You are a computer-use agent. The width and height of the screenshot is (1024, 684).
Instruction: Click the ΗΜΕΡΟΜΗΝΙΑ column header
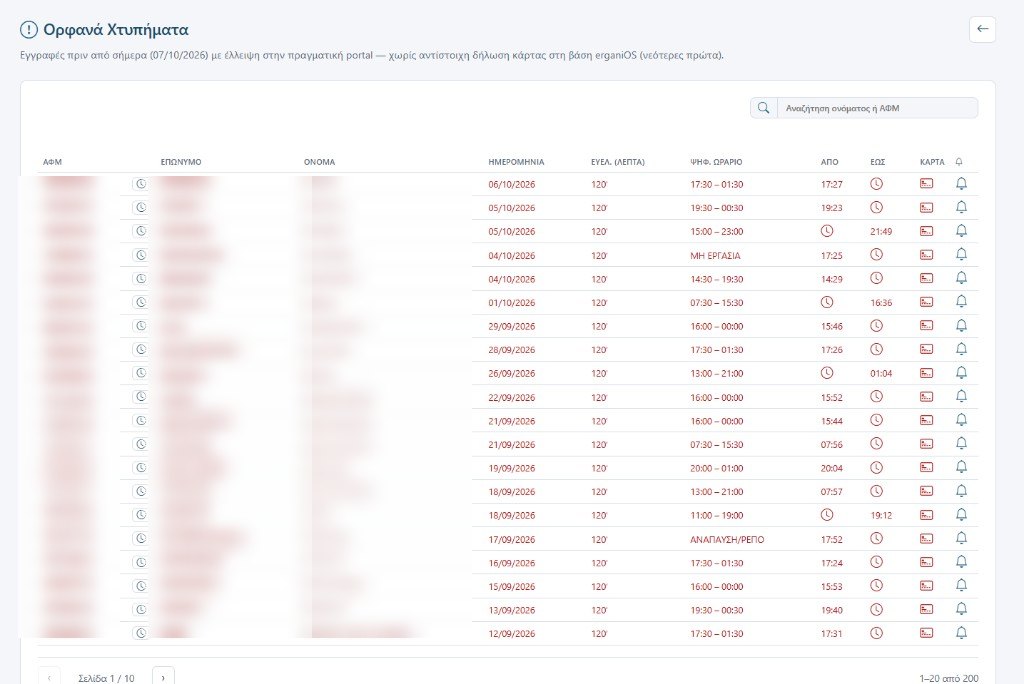(516, 162)
